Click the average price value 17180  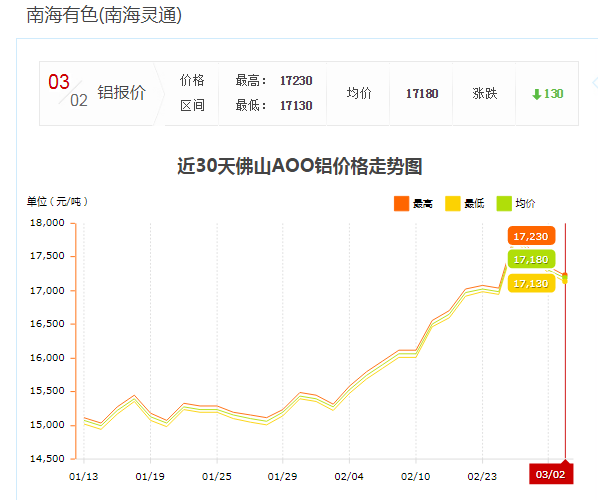422,94
